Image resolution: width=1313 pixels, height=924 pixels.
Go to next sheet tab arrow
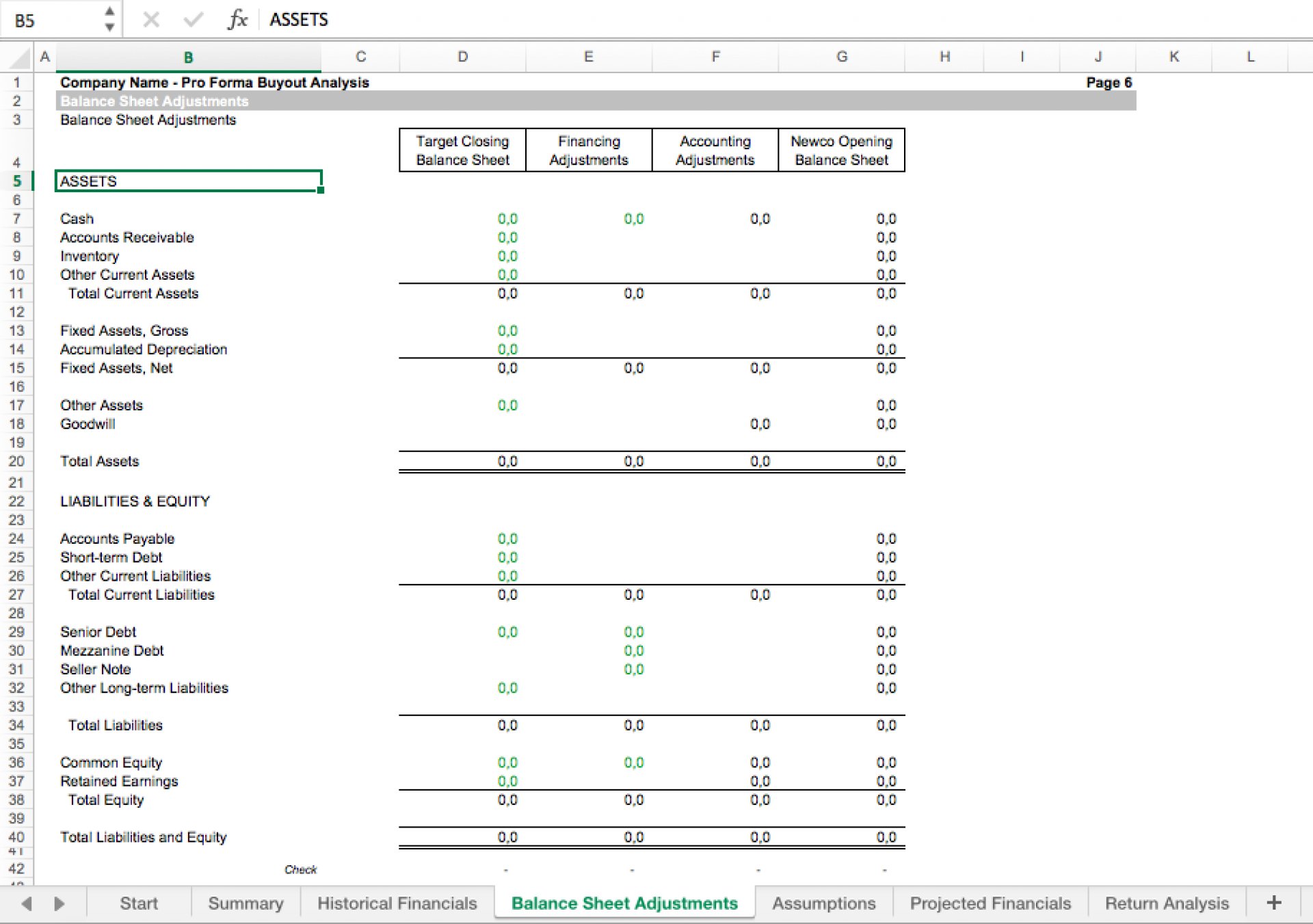click(59, 903)
